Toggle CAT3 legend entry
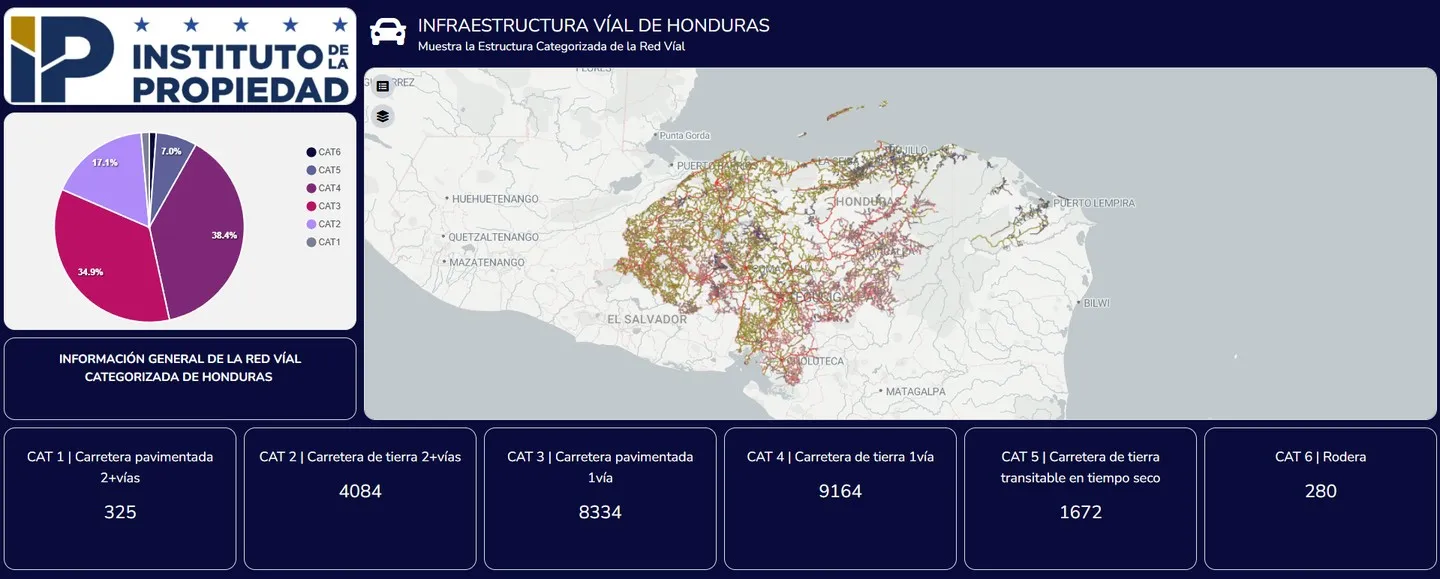This screenshot has height=579, width=1440. 324,206
